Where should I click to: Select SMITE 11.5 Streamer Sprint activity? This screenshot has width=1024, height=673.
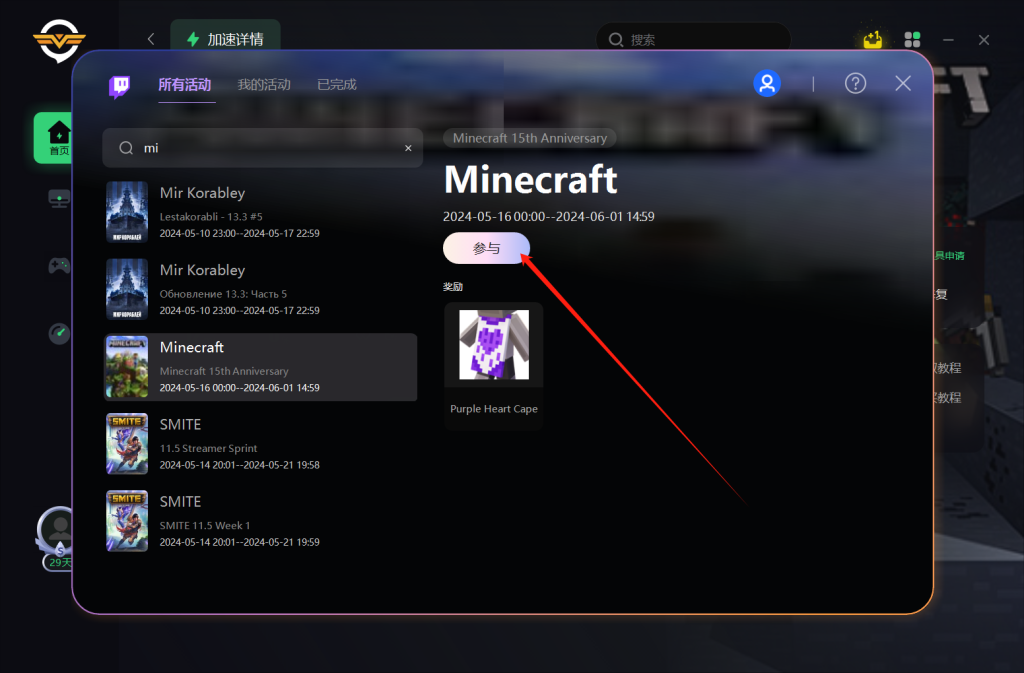tap(261, 444)
